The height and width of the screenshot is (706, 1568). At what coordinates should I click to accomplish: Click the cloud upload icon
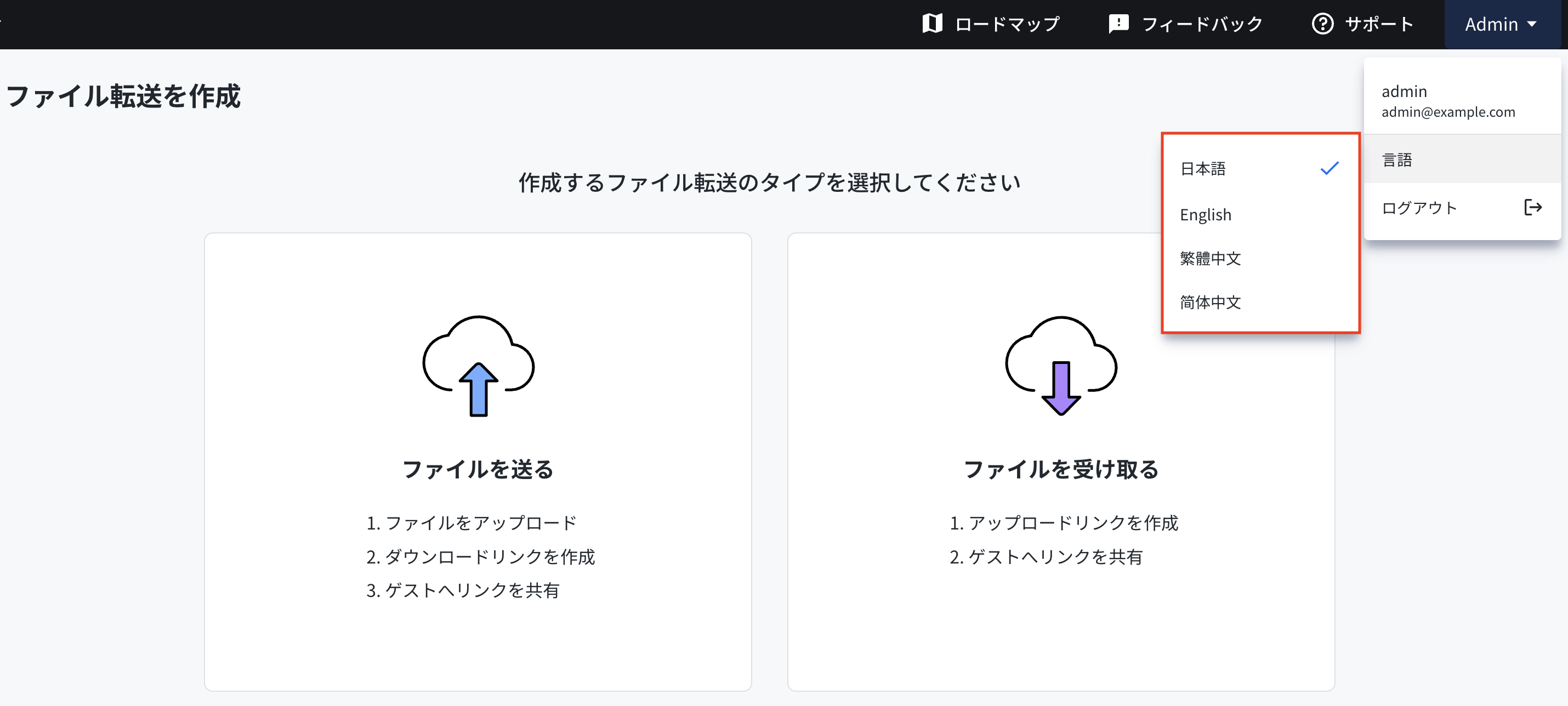click(x=479, y=366)
